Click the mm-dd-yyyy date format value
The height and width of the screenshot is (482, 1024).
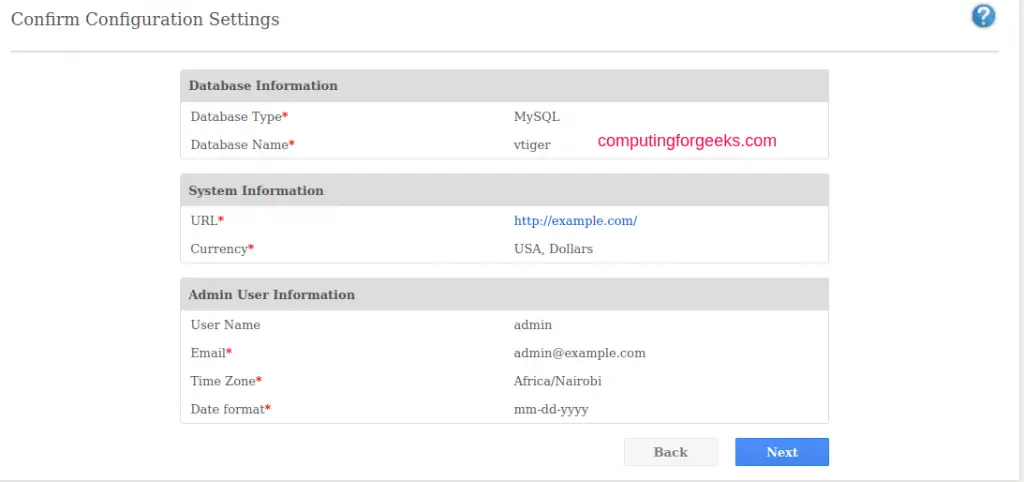551,410
